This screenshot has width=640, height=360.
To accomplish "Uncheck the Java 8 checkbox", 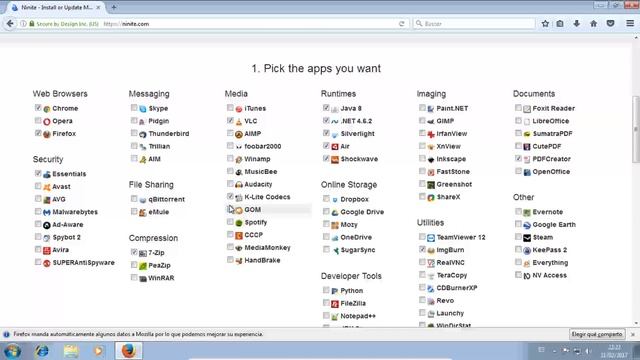I will click(326, 108).
